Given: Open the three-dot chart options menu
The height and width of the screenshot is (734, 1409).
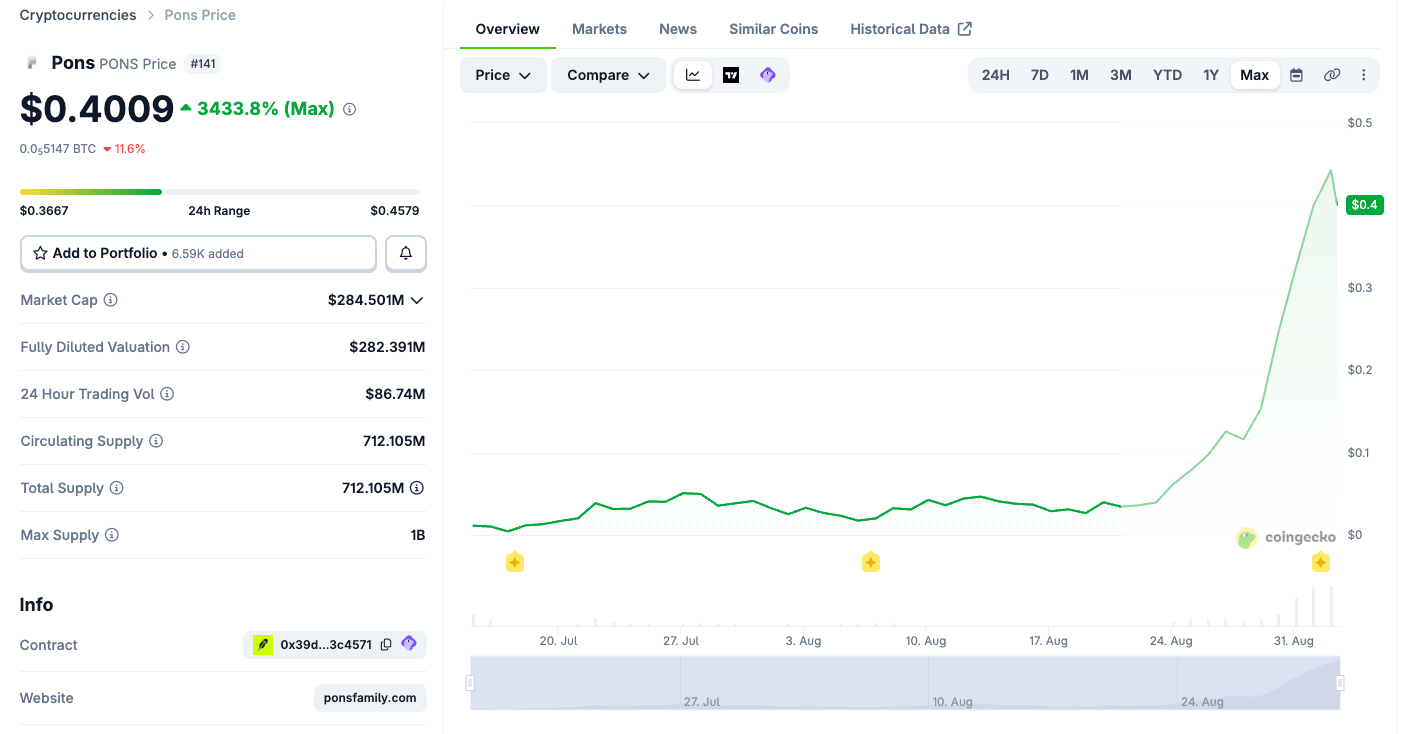Looking at the screenshot, I should 1364,75.
